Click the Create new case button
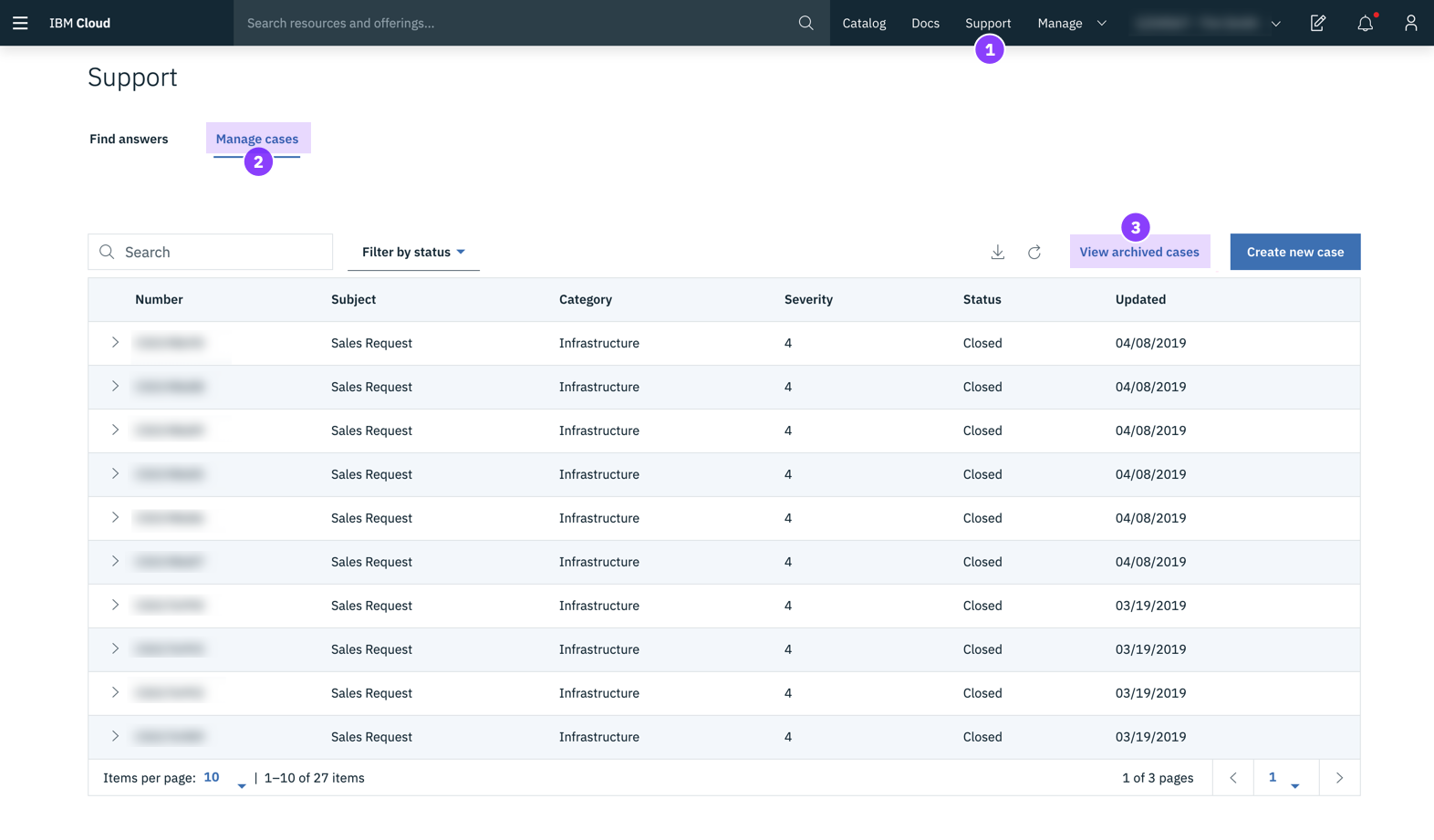Image resolution: width=1434 pixels, height=840 pixels. 1294,252
